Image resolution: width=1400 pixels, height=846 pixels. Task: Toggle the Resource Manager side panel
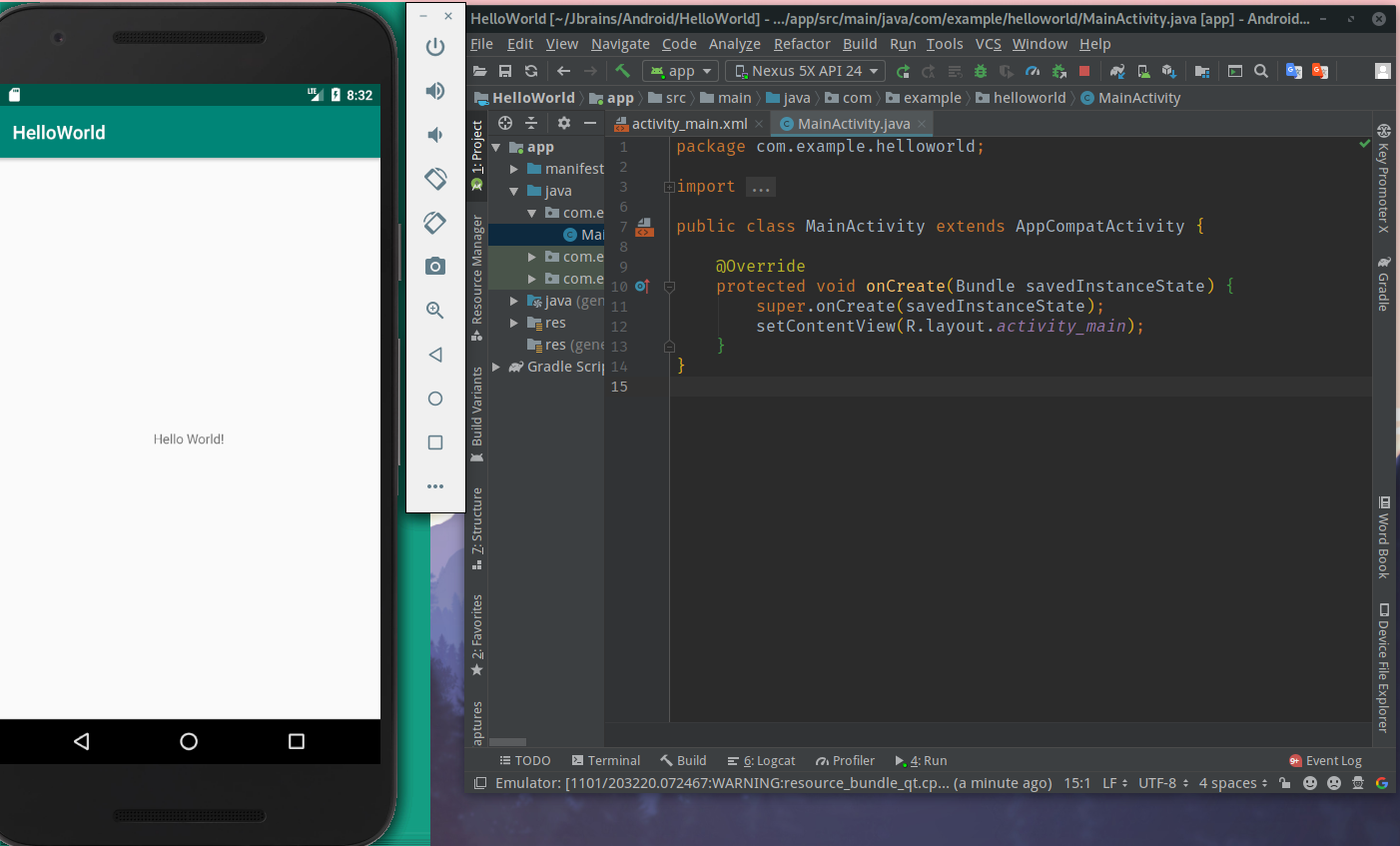(477, 278)
